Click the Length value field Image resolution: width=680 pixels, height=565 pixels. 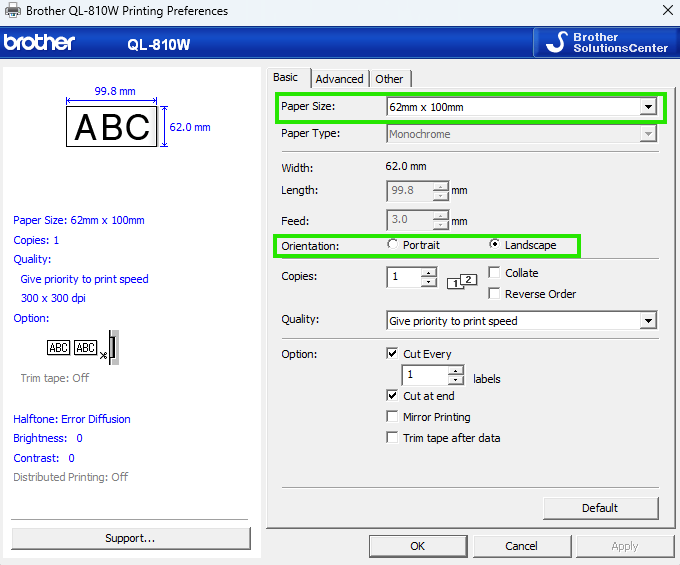tap(410, 191)
